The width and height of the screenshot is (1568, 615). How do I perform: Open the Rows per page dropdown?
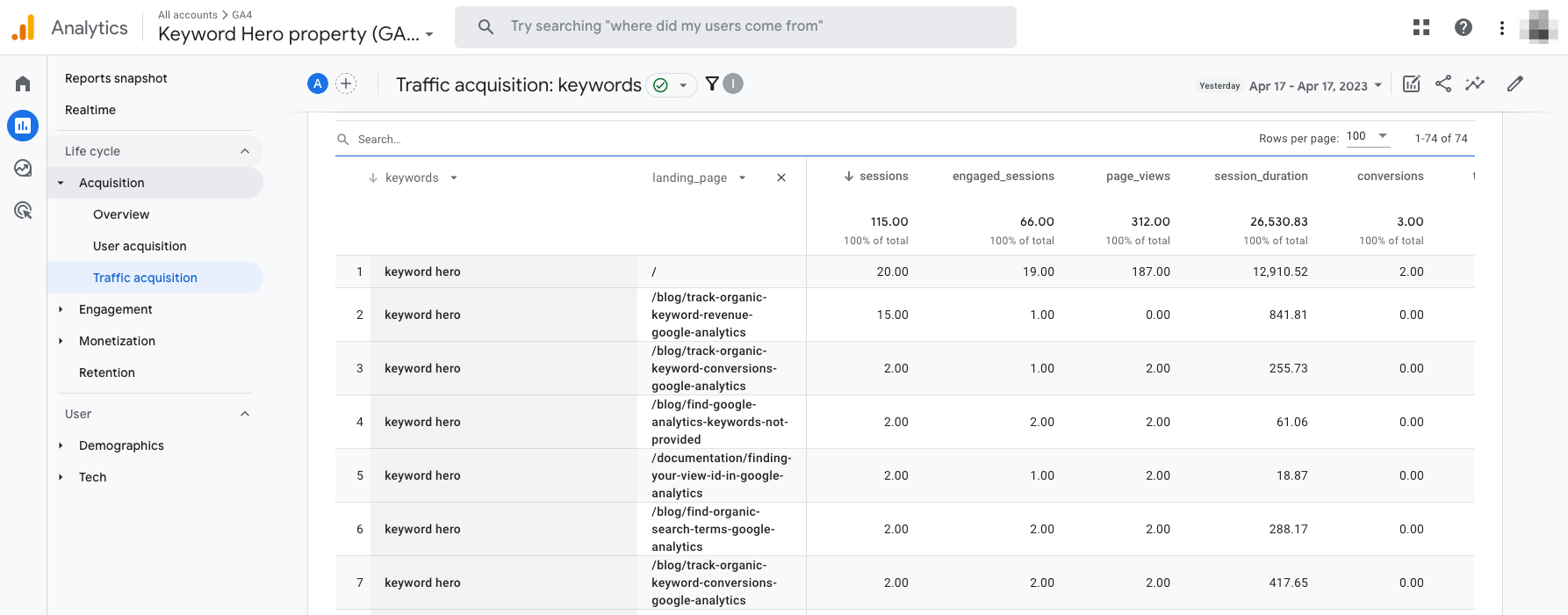pyautogui.click(x=1369, y=136)
